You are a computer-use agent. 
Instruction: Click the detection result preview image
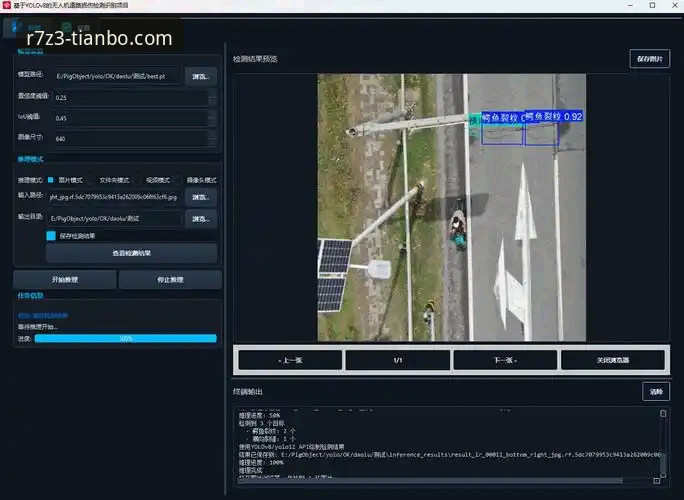coord(451,207)
